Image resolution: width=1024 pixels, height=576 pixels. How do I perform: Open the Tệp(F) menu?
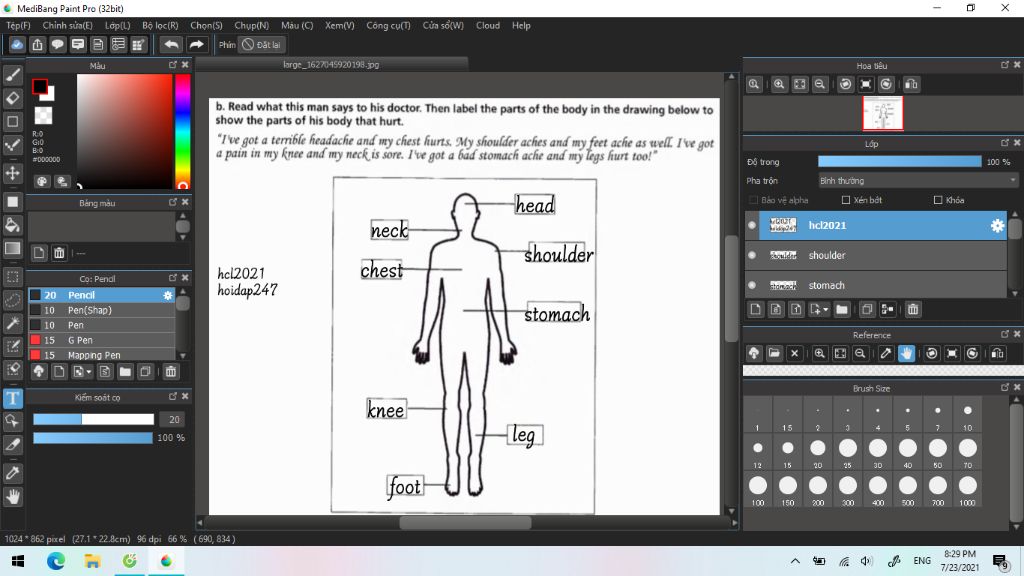click(x=18, y=25)
